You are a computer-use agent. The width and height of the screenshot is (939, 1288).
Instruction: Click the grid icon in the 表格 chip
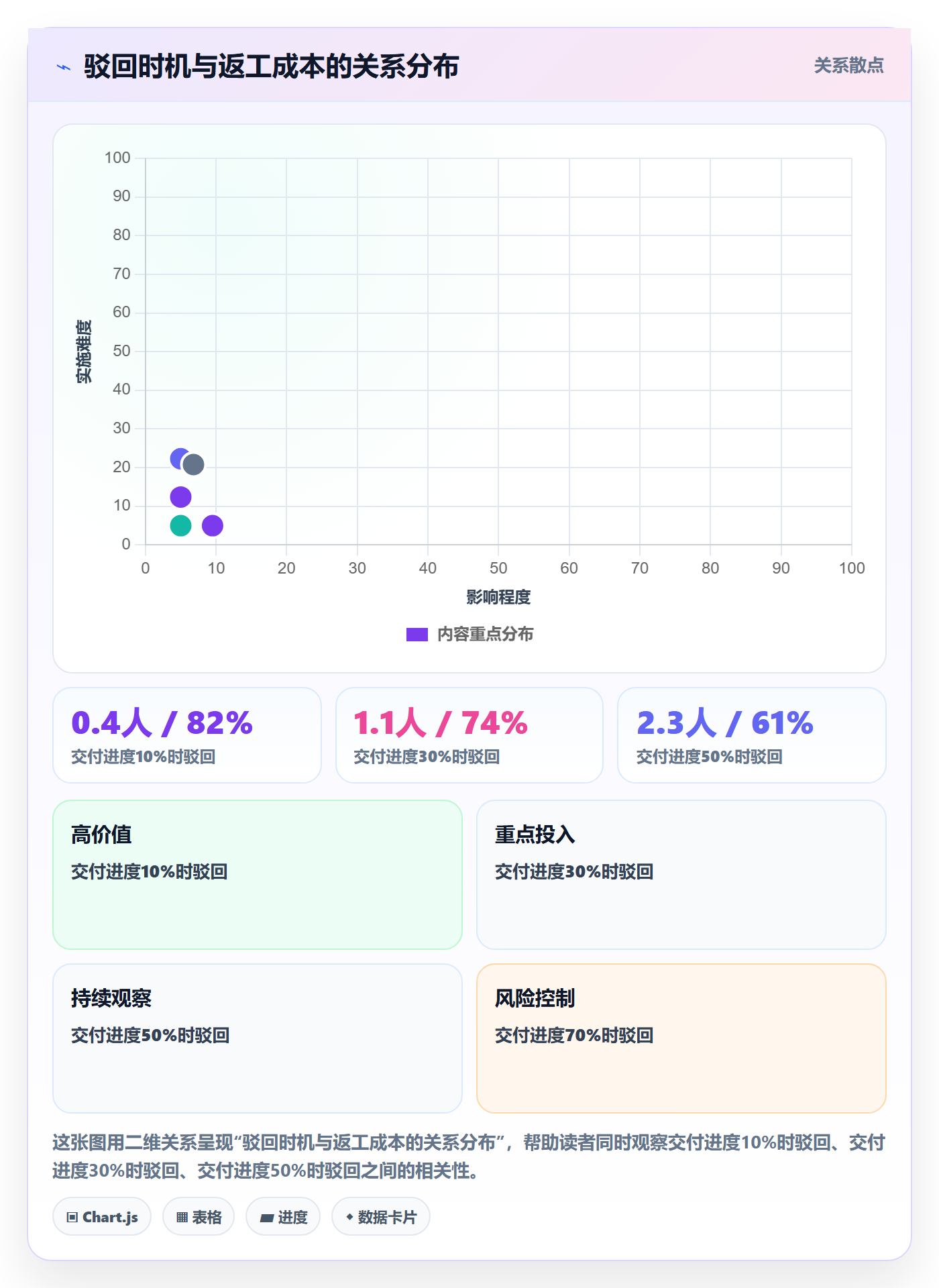coord(182,1218)
